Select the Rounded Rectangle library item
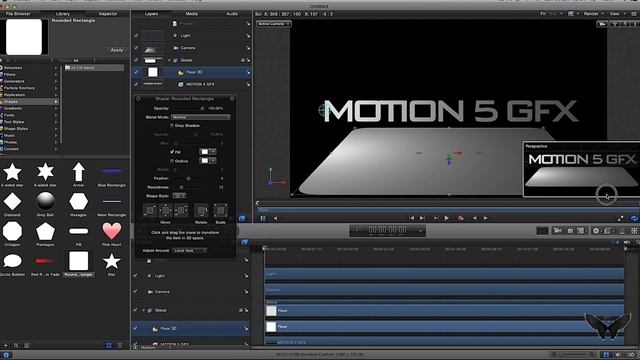640x360 pixels. (78, 261)
